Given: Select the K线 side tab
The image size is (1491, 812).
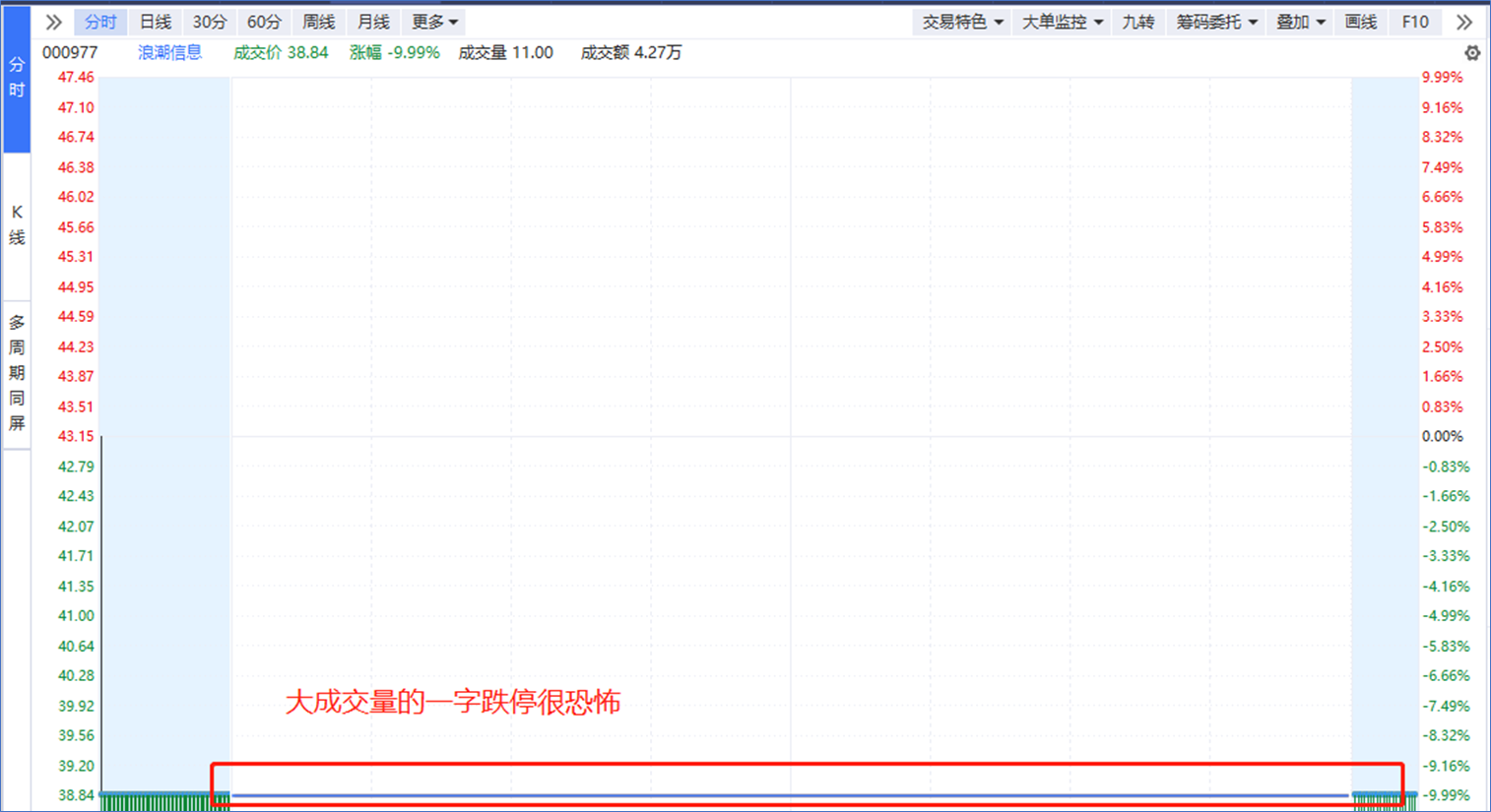Looking at the screenshot, I should [x=17, y=225].
